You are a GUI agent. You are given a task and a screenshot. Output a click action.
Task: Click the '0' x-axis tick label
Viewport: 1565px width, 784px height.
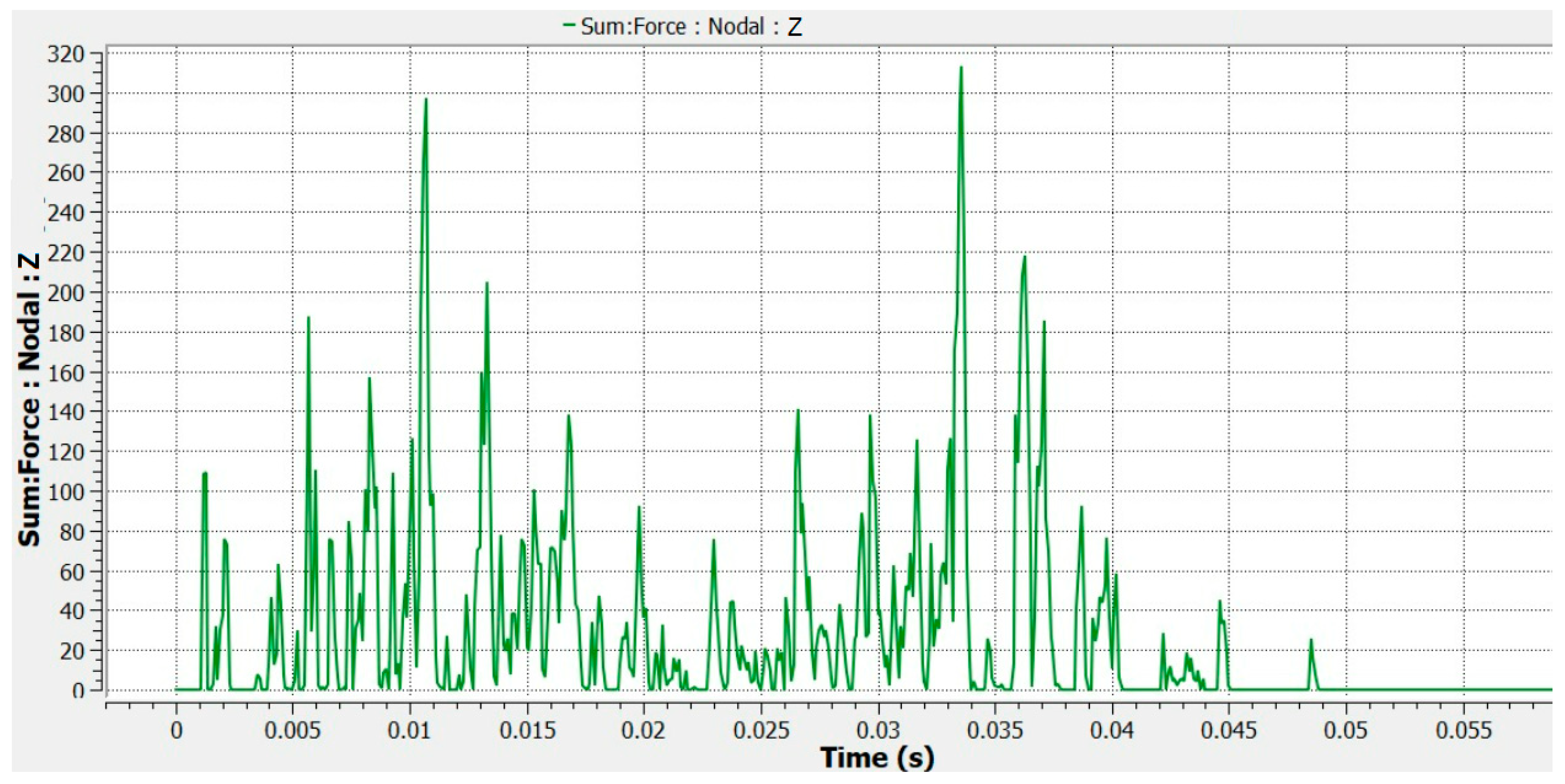[176, 730]
